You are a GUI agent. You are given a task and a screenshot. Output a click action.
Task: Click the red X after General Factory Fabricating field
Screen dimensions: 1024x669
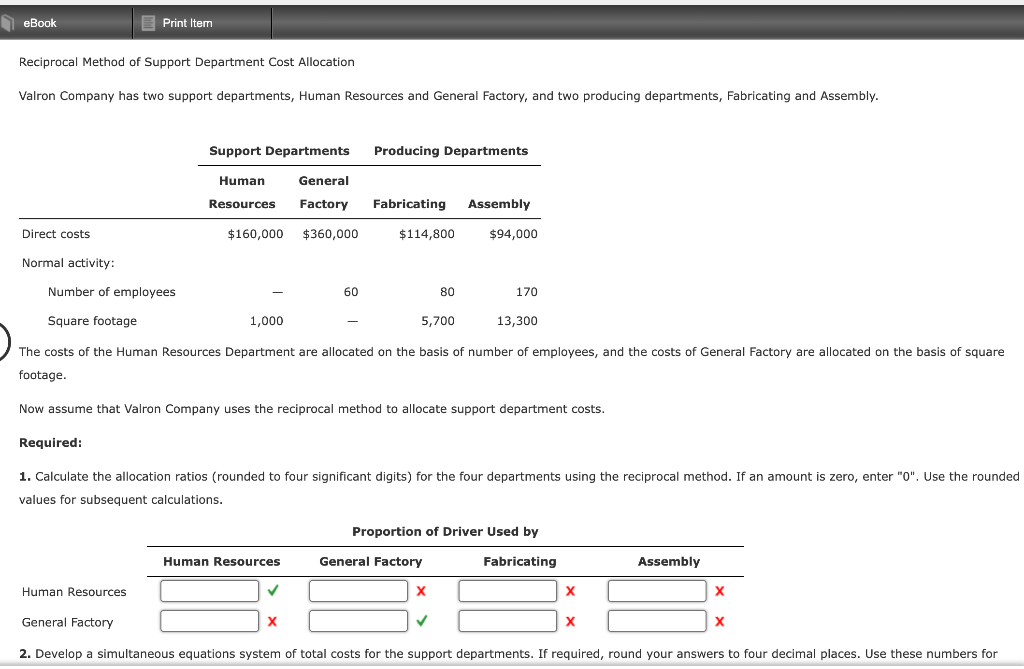pyautogui.click(x=571, y=621)
